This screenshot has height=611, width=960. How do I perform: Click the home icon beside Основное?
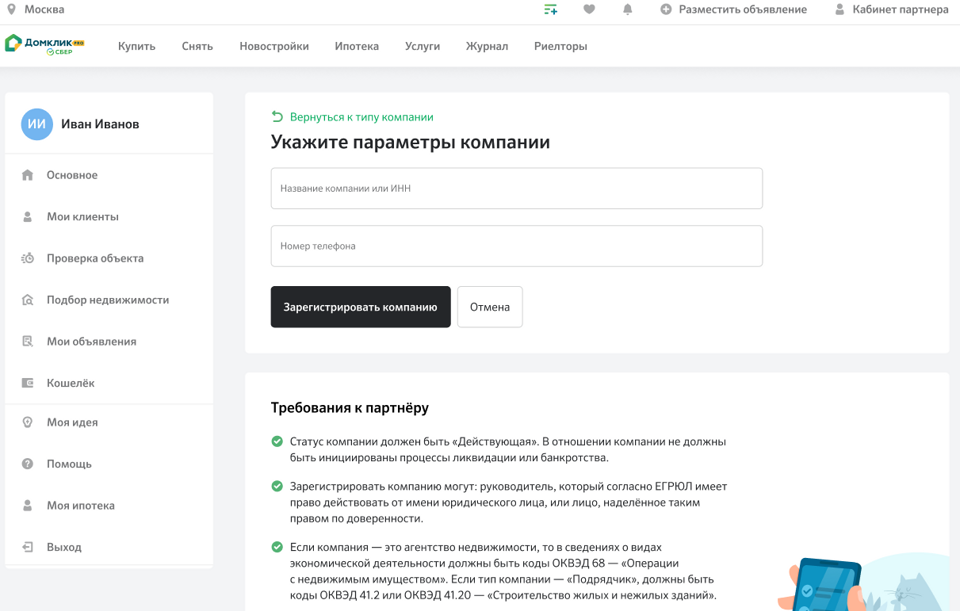click(28, 175)
